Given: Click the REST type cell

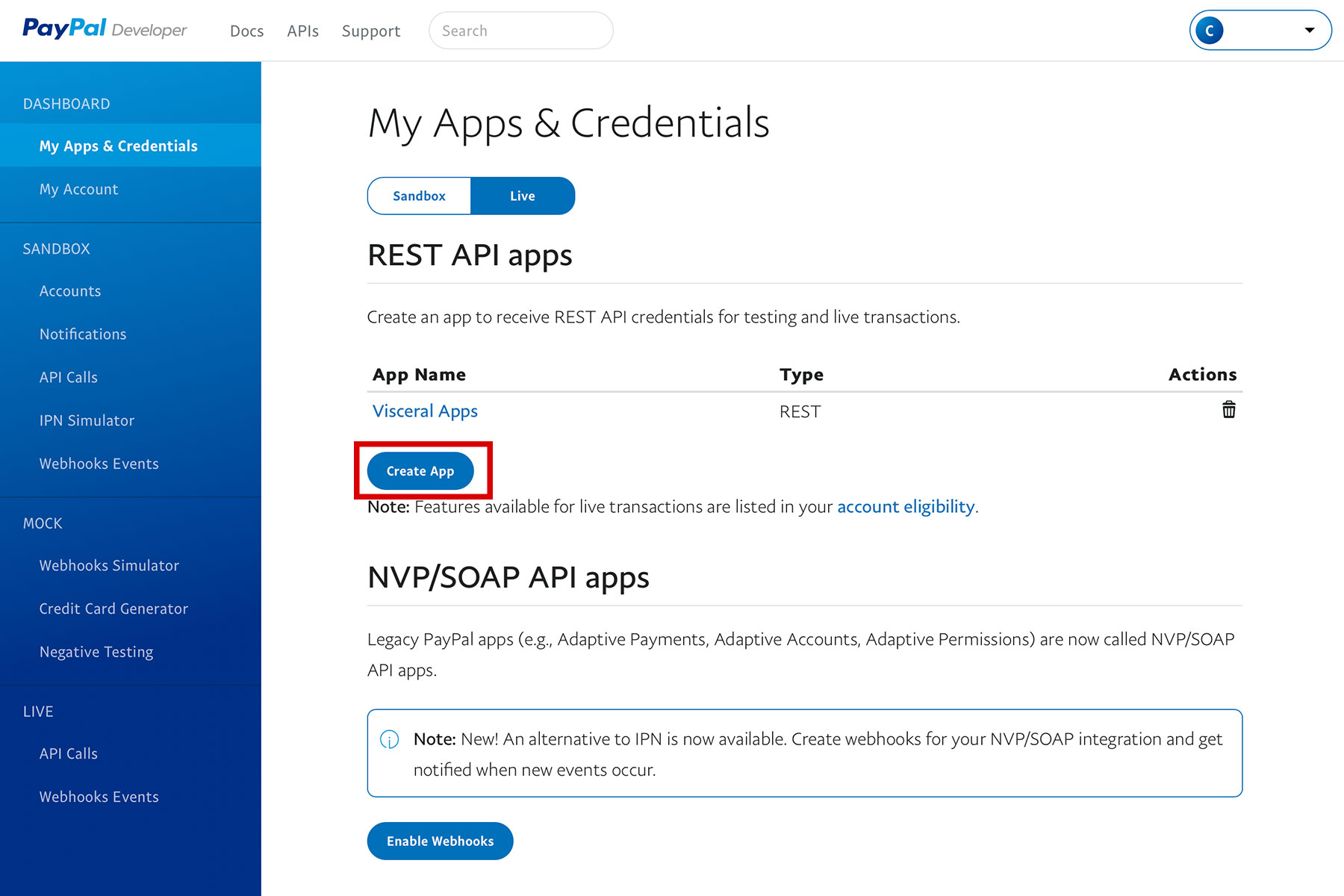Looking at the screenshot, I should click(800, 412).
